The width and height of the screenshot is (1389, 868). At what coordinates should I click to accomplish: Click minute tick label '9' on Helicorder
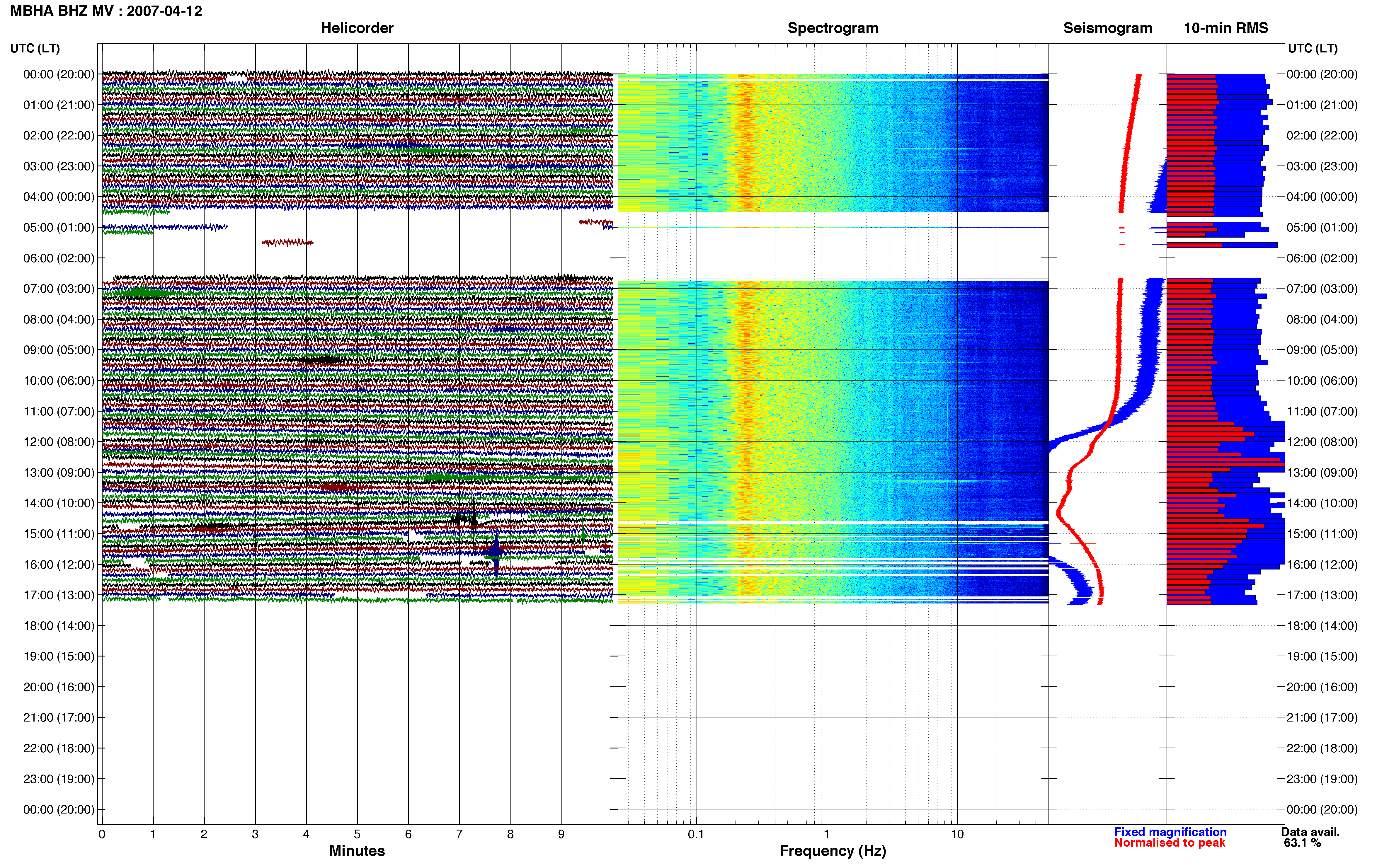coord(561,834)
